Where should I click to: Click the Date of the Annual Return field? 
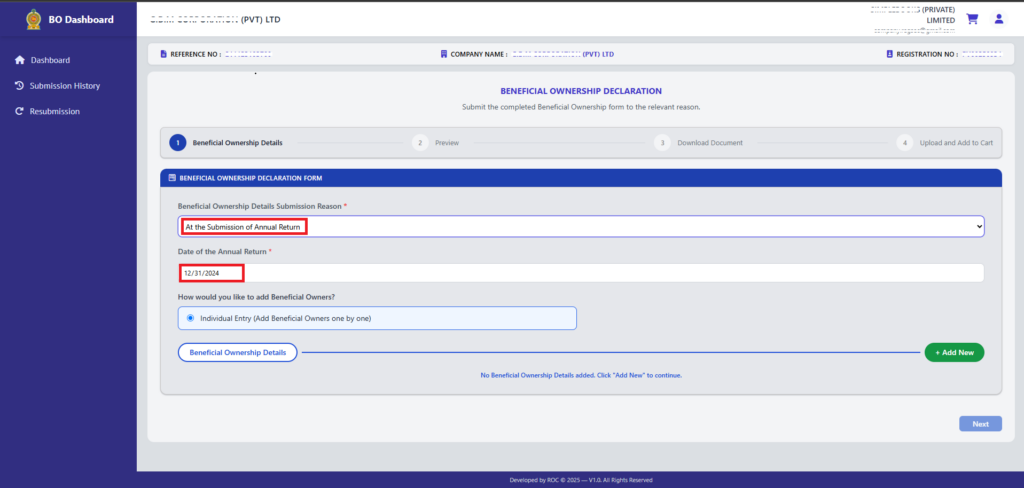(x=581, y=273)
